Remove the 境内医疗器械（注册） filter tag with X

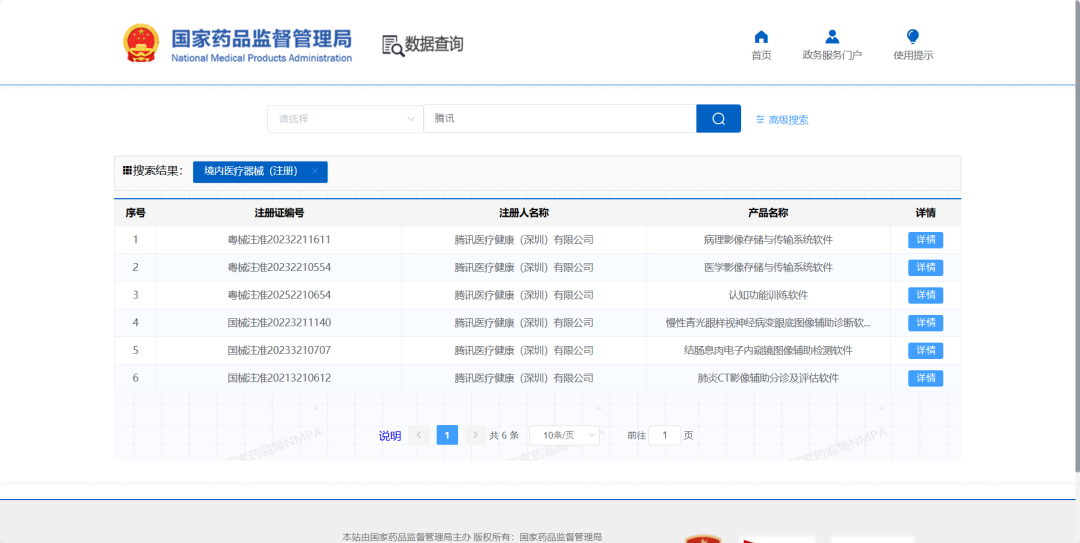[x=315, y=171]
